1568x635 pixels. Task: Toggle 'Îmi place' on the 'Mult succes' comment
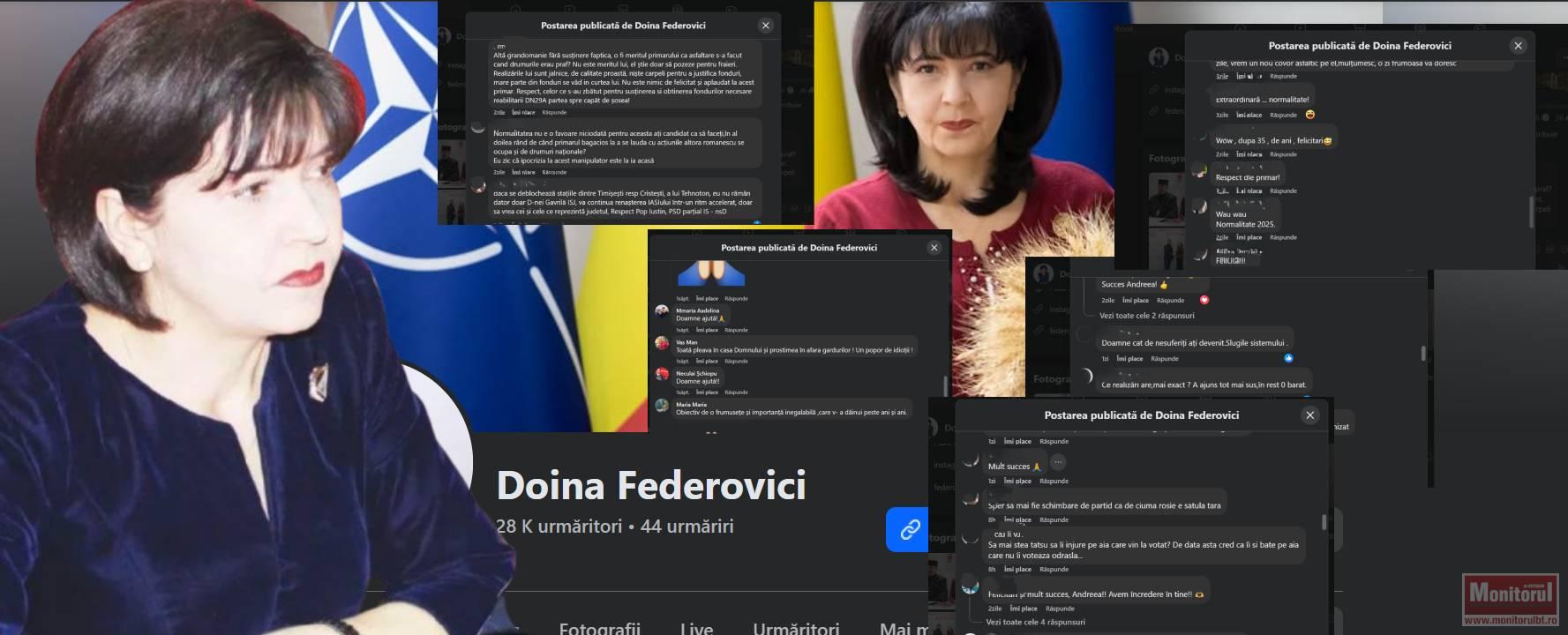1017,481
